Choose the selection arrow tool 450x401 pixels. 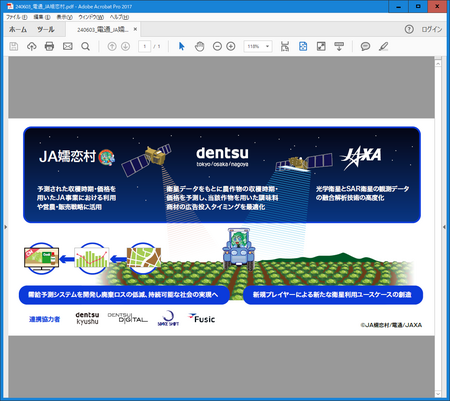click(x=181, y=46)
